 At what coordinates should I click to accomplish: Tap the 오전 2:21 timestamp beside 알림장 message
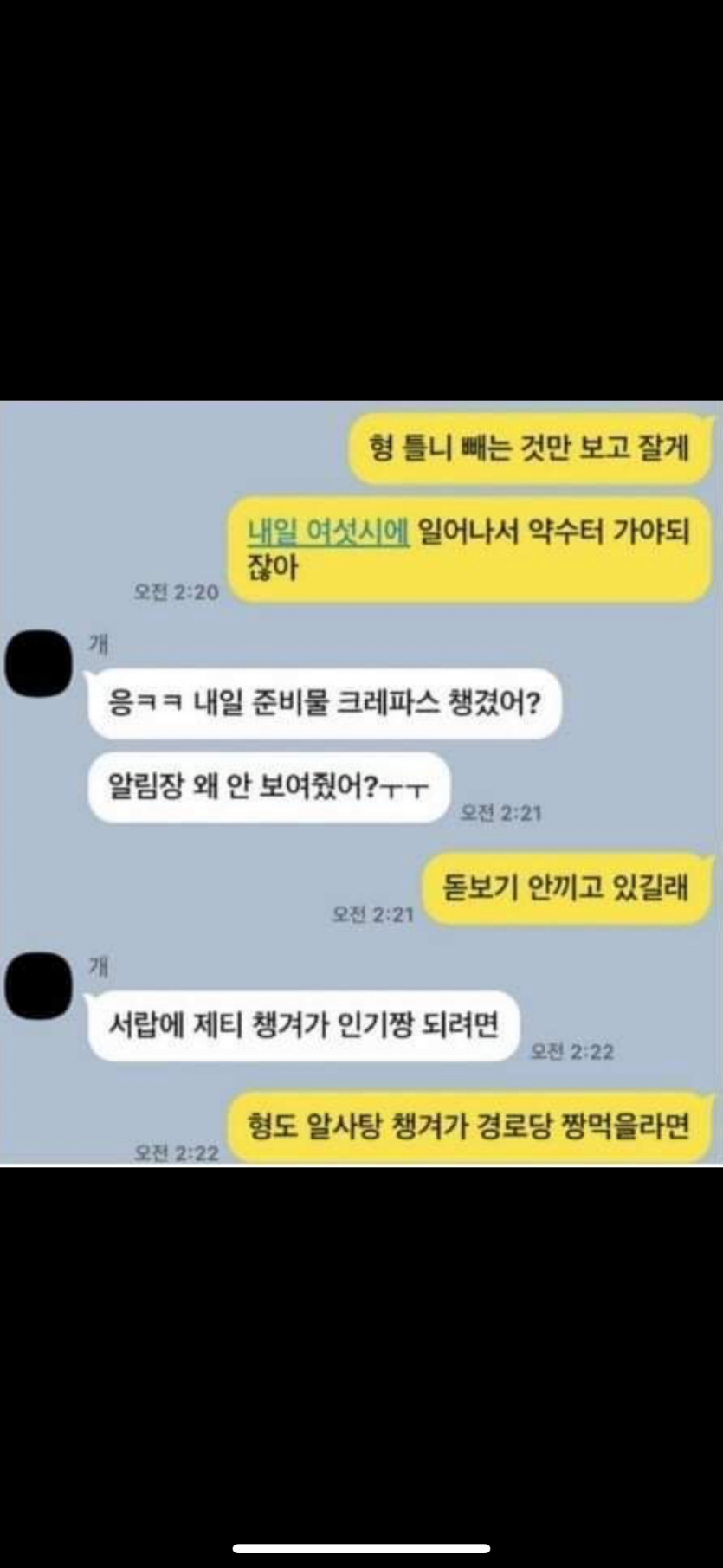(x=500, y=812)
